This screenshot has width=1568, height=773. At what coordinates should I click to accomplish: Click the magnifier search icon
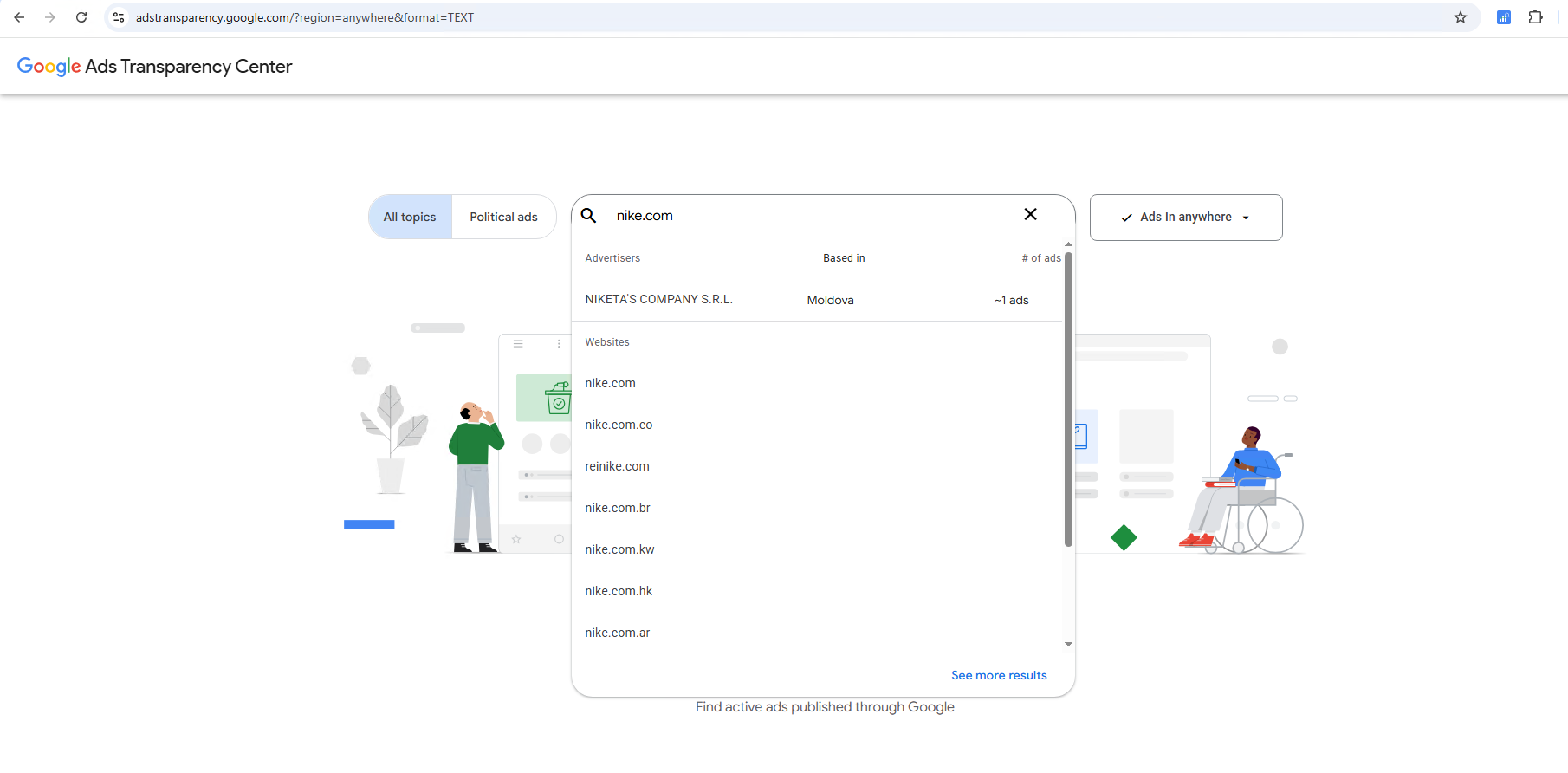(588, 216)
